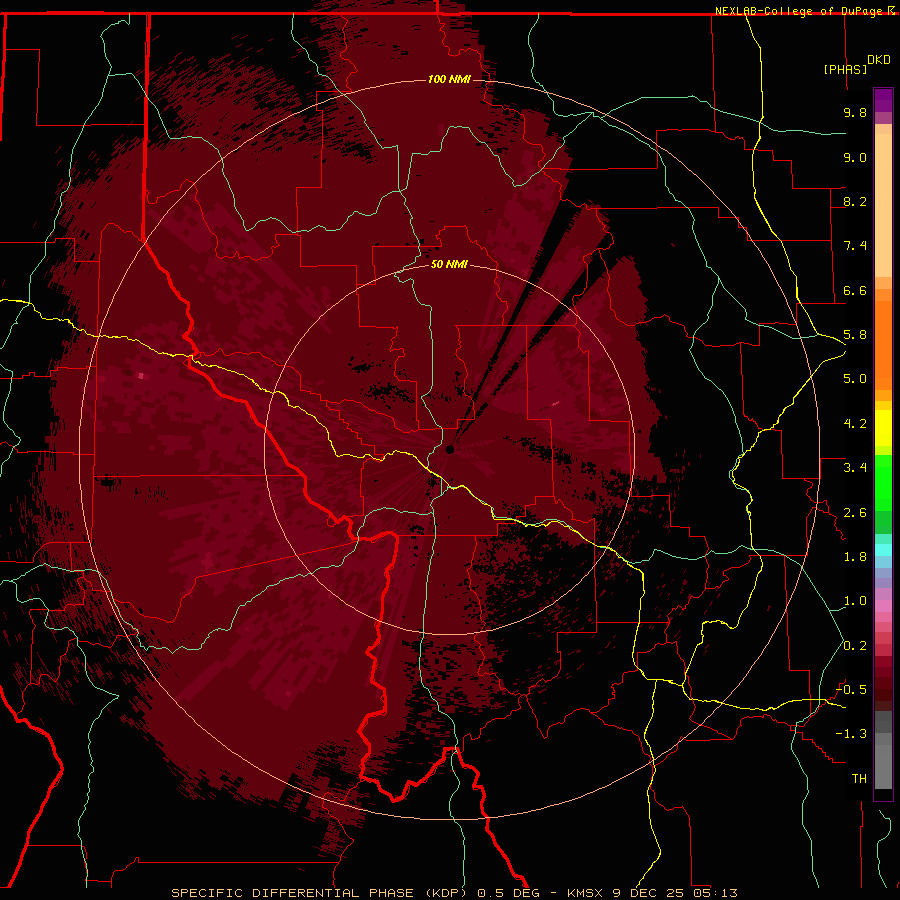The height and width of the screenshot is (900, 900).
Task: Click the 9.0 value on the scale
Action: [x=855, y=157]
